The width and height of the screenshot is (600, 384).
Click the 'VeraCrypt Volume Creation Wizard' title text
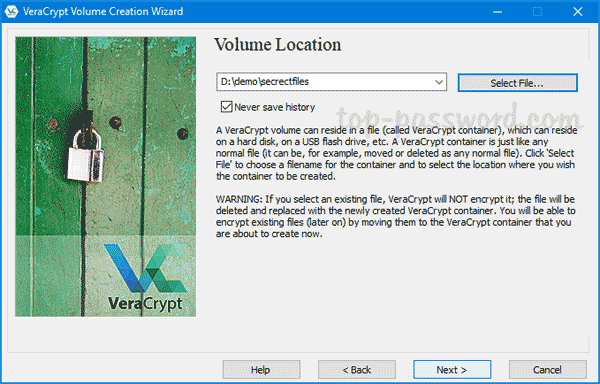tap(103, 11)
